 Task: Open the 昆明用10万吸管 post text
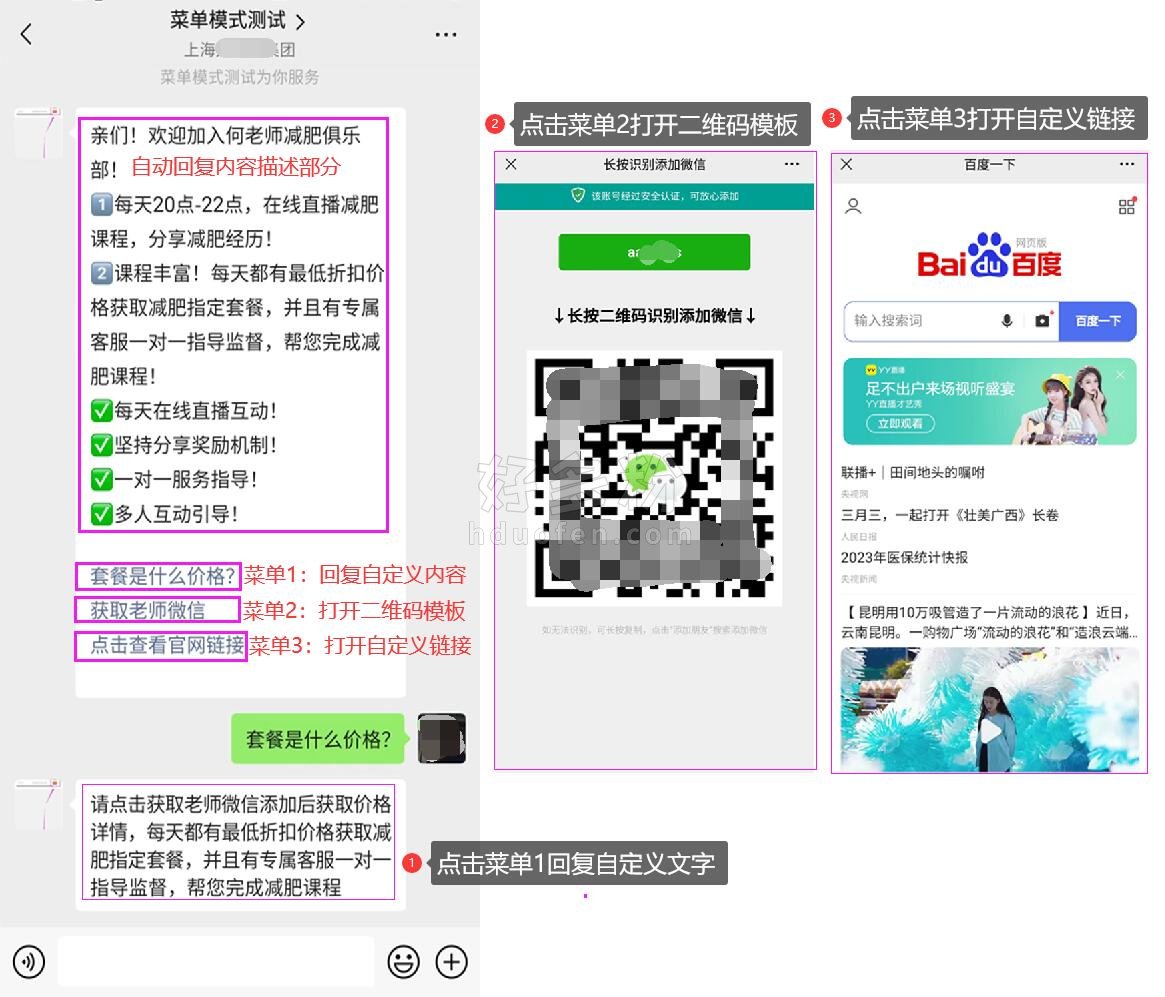(989, 622)
